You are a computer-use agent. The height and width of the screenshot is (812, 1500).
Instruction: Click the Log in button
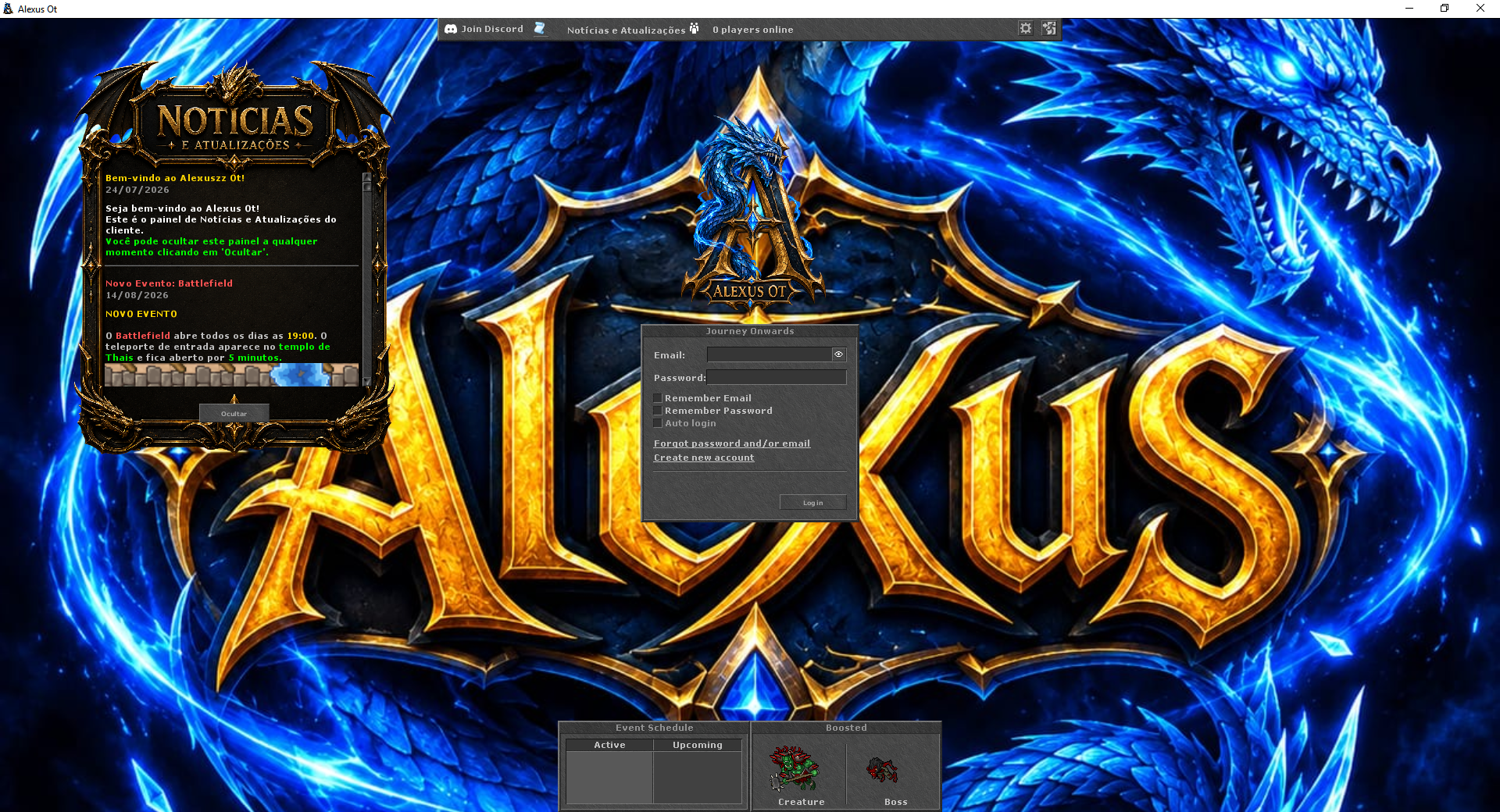point(812,503)
